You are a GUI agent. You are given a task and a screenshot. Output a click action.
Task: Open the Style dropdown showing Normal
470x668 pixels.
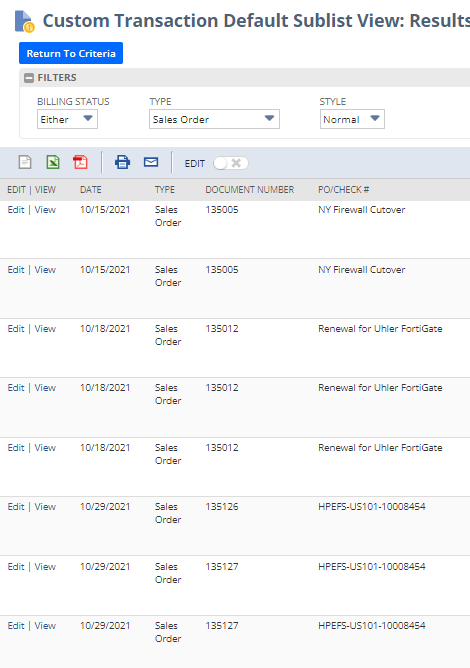tap(352, 119)
